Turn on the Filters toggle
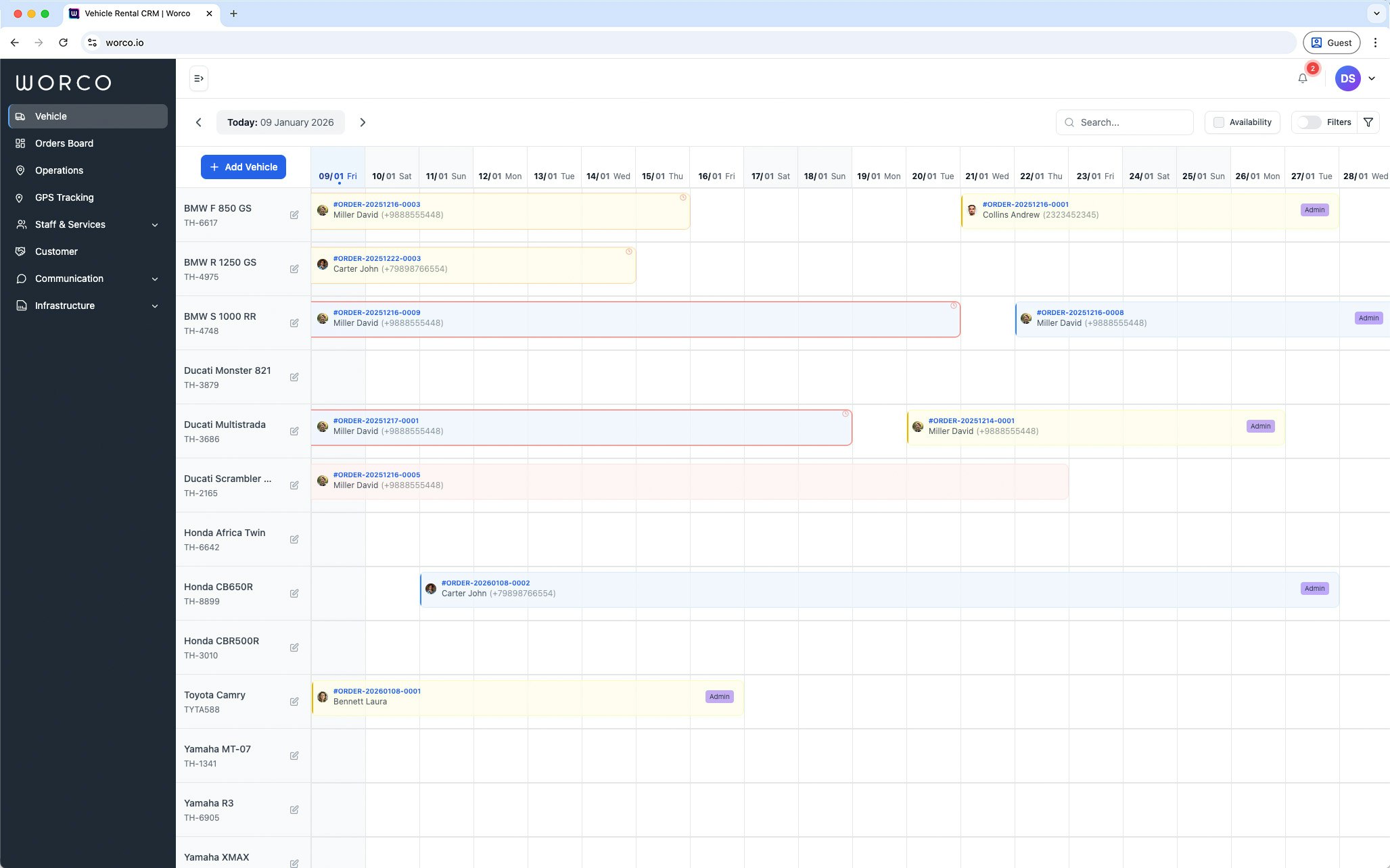 pyautogui.click(x=1308, y=122)
